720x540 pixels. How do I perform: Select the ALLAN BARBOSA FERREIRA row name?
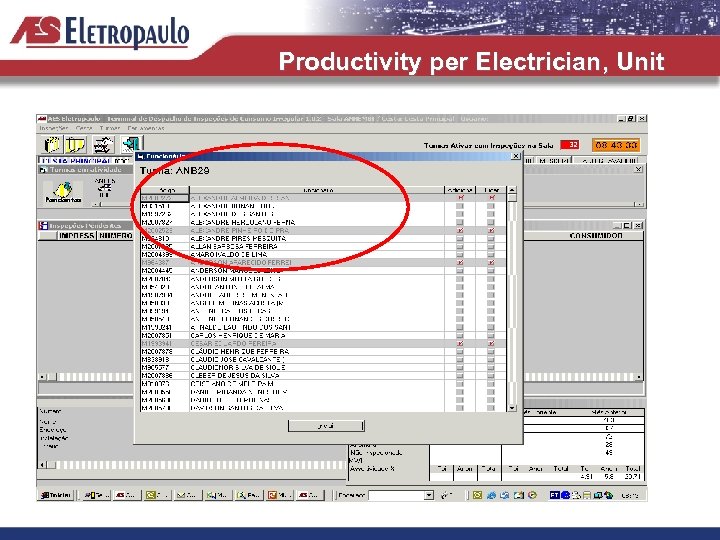234,246
